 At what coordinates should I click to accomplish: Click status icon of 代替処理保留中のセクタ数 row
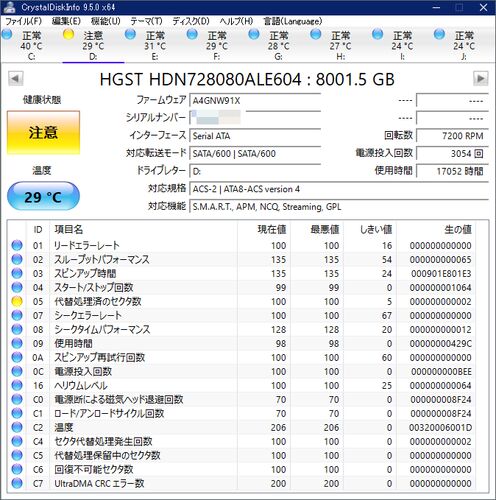17,455
